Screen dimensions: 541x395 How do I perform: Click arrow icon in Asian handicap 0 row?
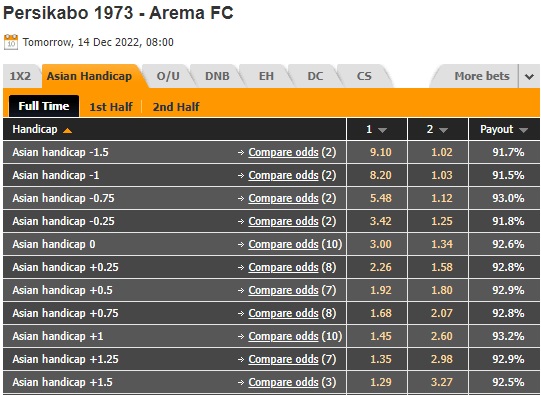point(241,244)
